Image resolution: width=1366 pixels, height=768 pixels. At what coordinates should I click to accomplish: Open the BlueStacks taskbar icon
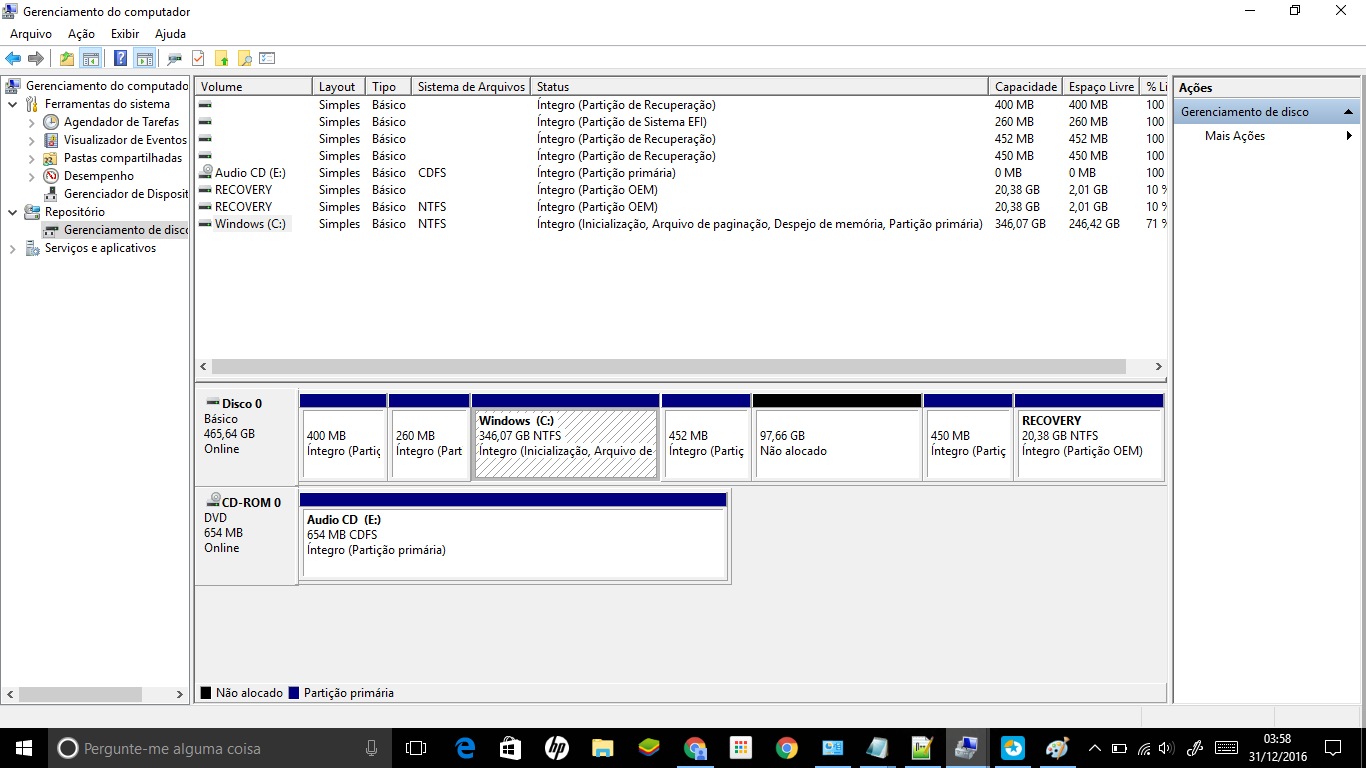(x=649, y=748)
